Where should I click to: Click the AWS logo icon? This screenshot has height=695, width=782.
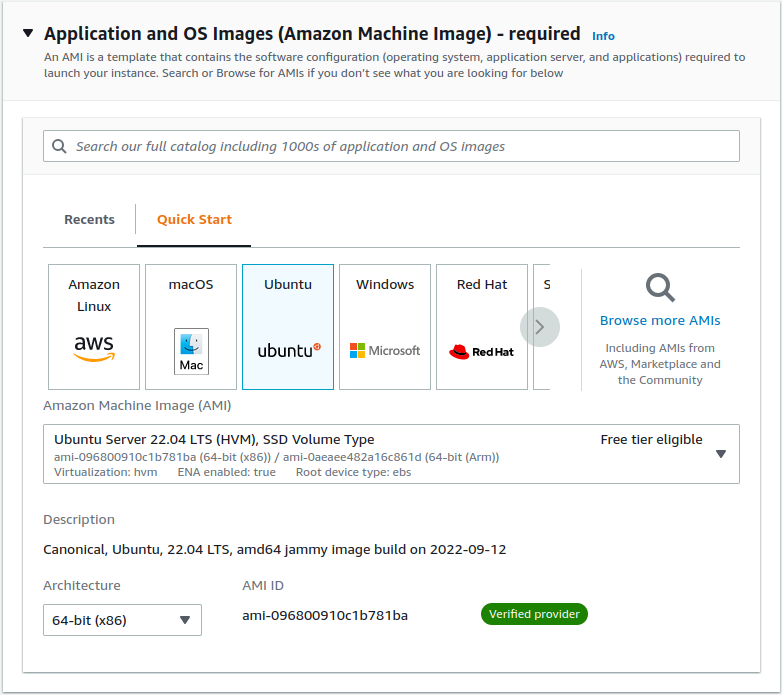pyautogui.click(x=94, y=348)
